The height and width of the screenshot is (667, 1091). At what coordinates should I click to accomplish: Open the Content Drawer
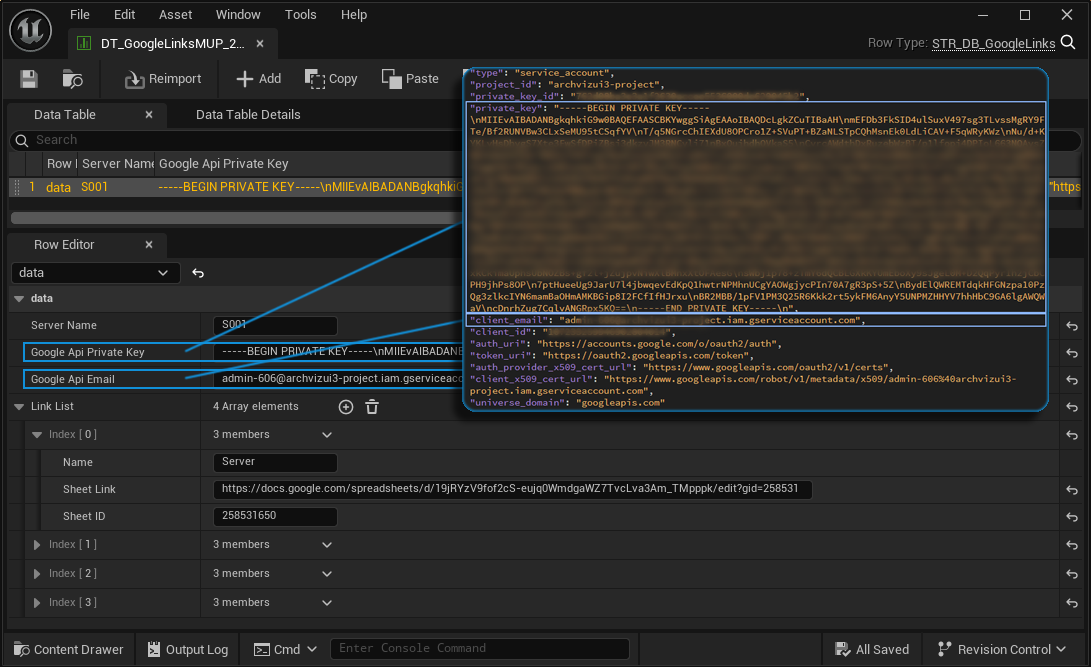pyautogui.click(x=68, y=649)
